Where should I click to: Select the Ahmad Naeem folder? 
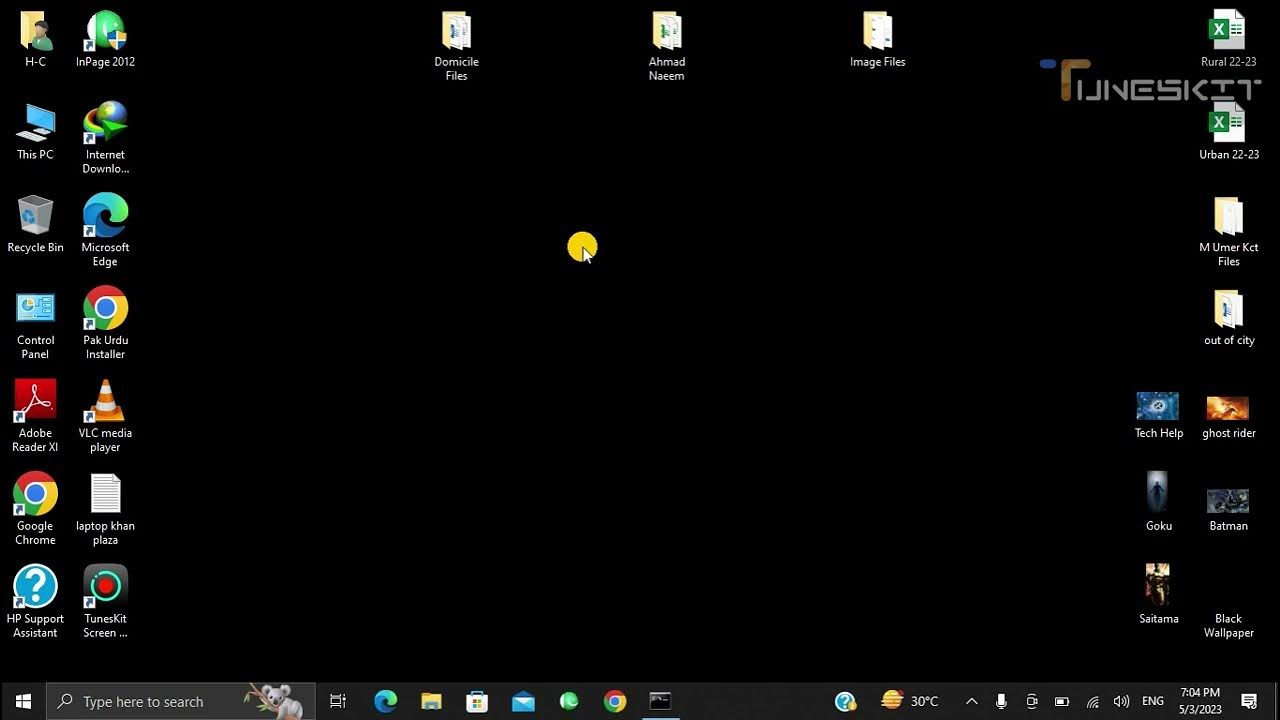tap(667, 47)
